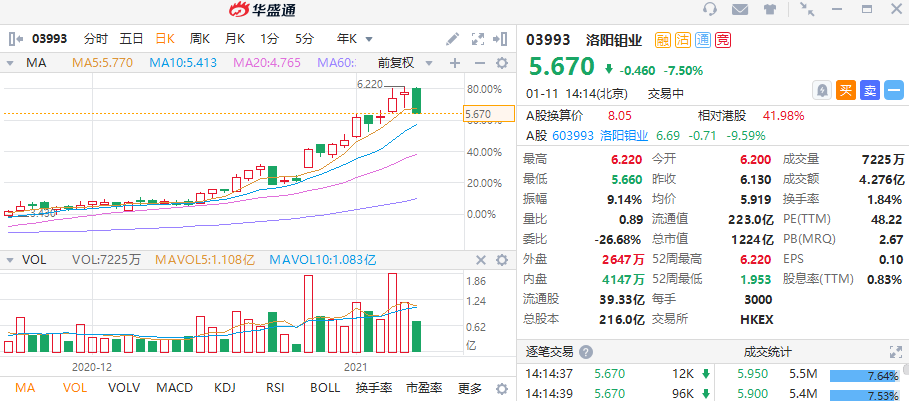Toggle the BOLL indicator
The width and height of the screenshot is (909, 401).
click(325, 388)
